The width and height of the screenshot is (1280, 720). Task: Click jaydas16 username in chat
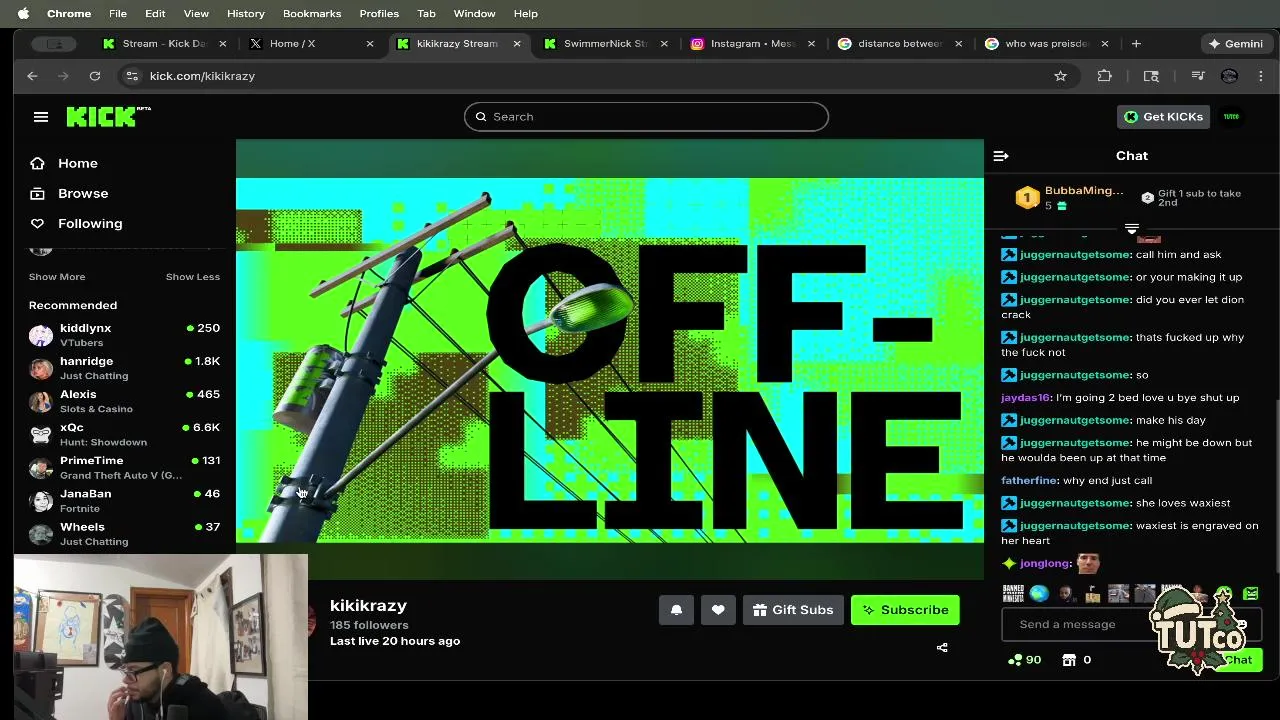[1025, 398]
